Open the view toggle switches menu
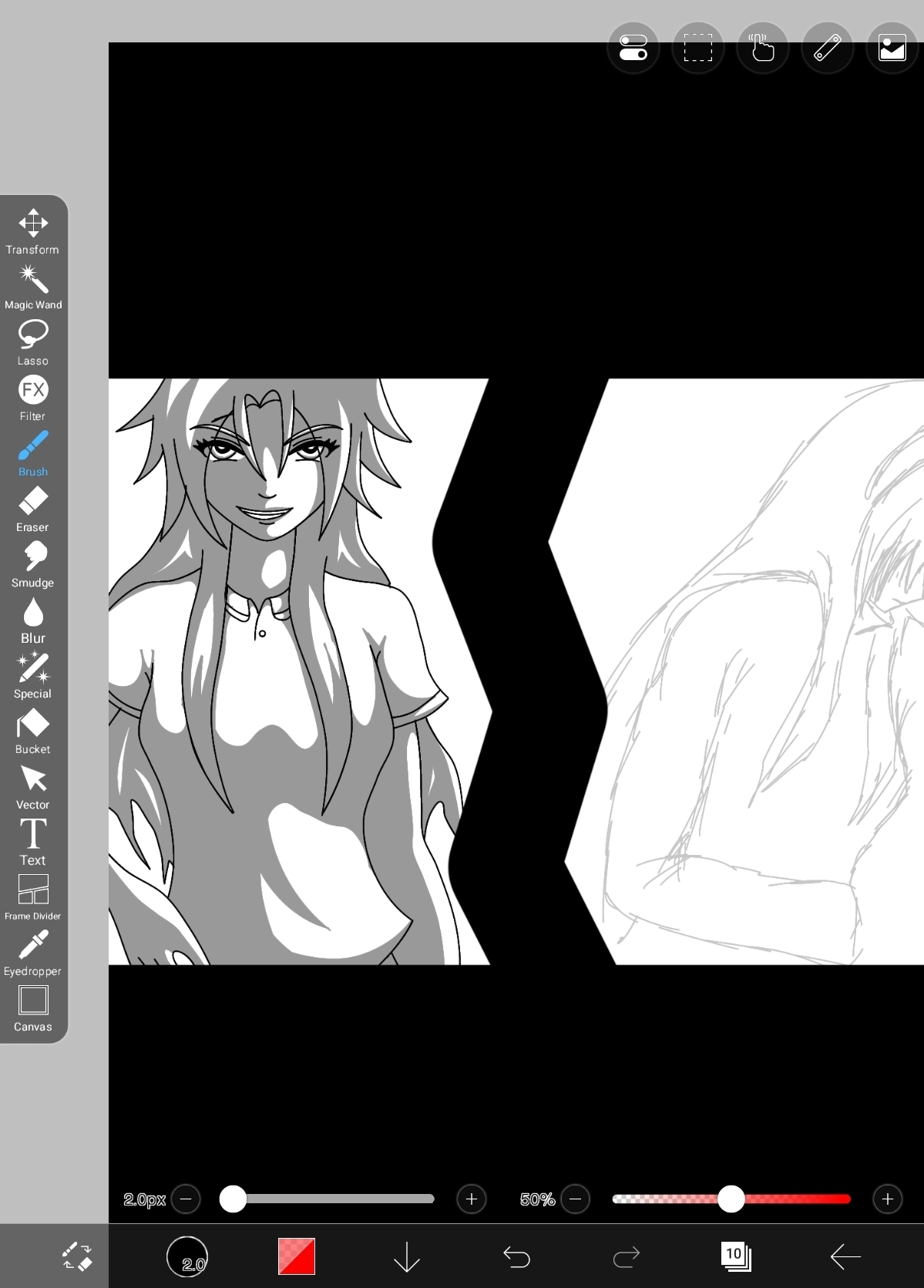This screenshot has width=924, height=1288. click(633, 48)
